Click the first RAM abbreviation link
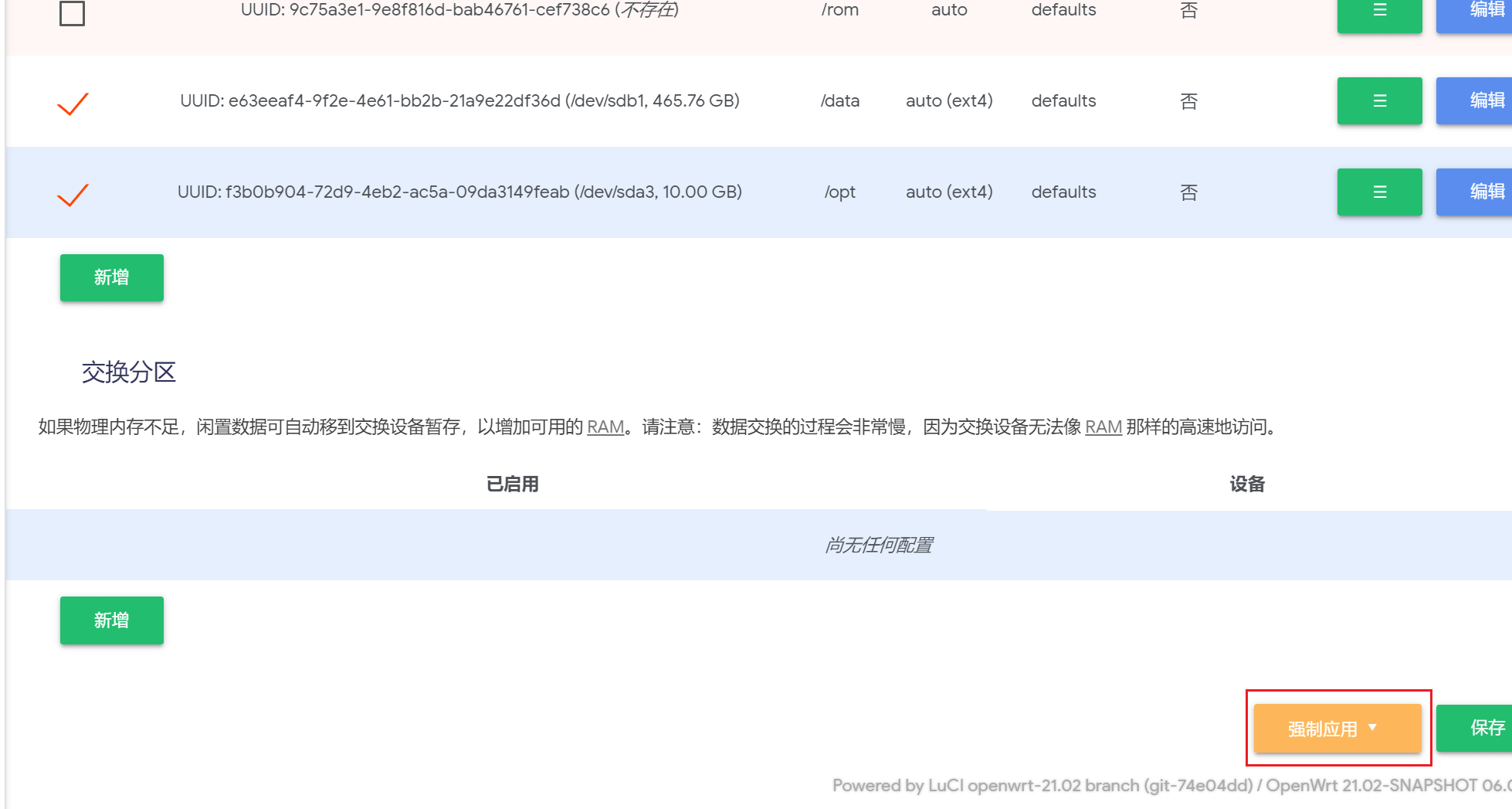This screenshot has height=809, width=1512. tap(605, 427)
